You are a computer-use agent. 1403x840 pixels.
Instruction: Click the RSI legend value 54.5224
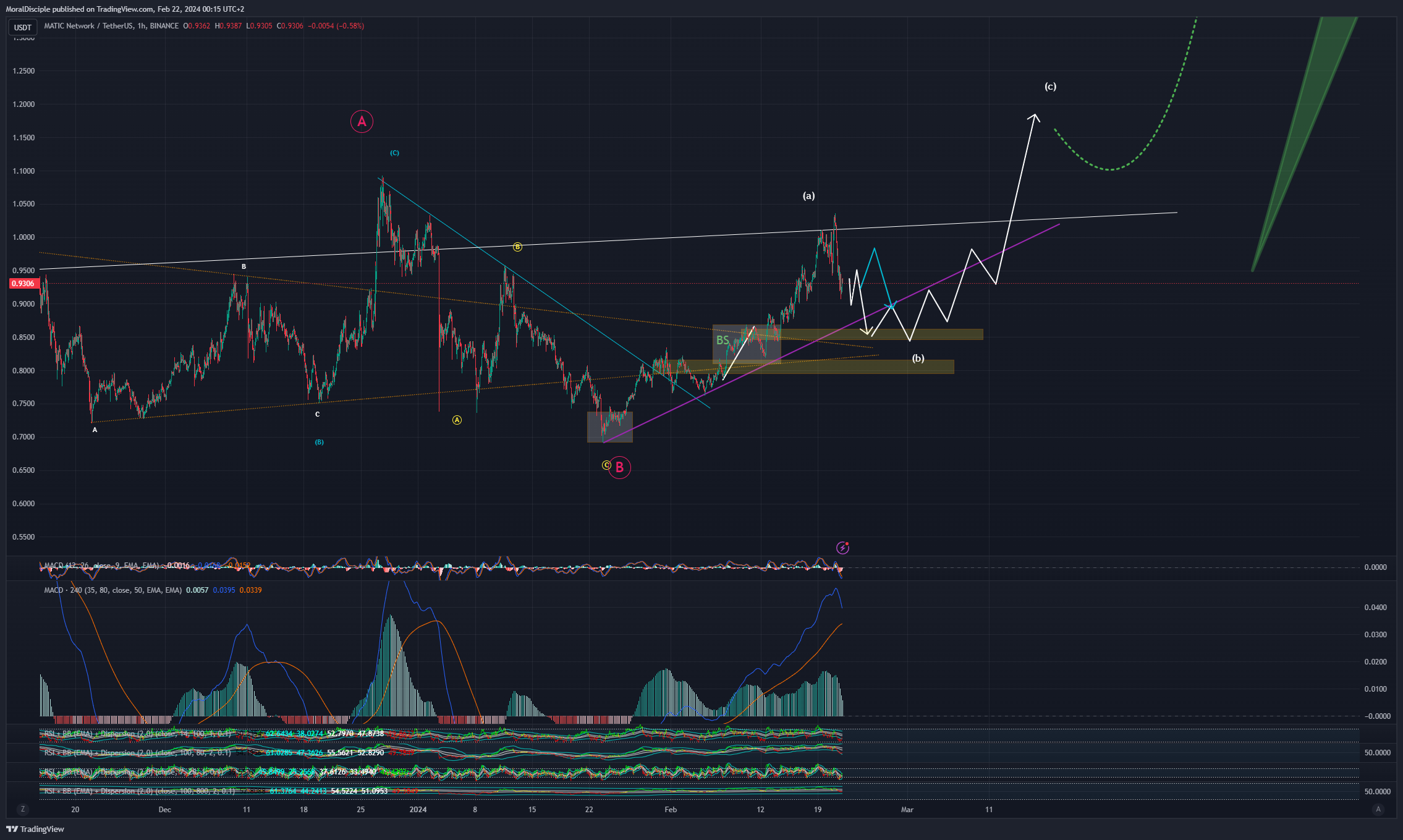tap(344, 791)
